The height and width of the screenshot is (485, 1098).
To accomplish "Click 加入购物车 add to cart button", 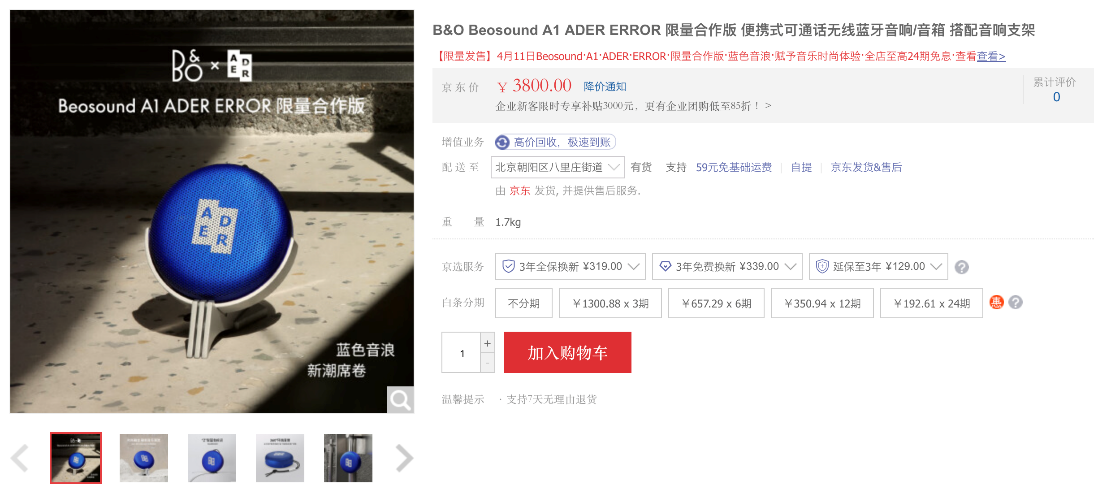I will [x=567, y=353].
